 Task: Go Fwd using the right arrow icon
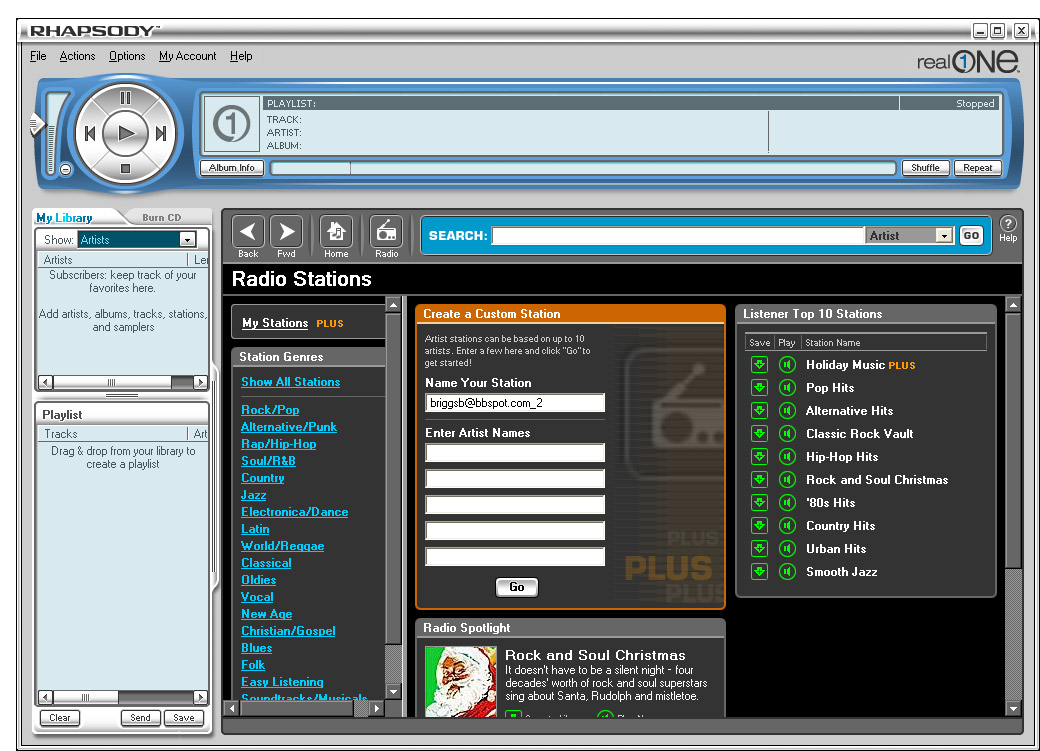coord(287,232)
